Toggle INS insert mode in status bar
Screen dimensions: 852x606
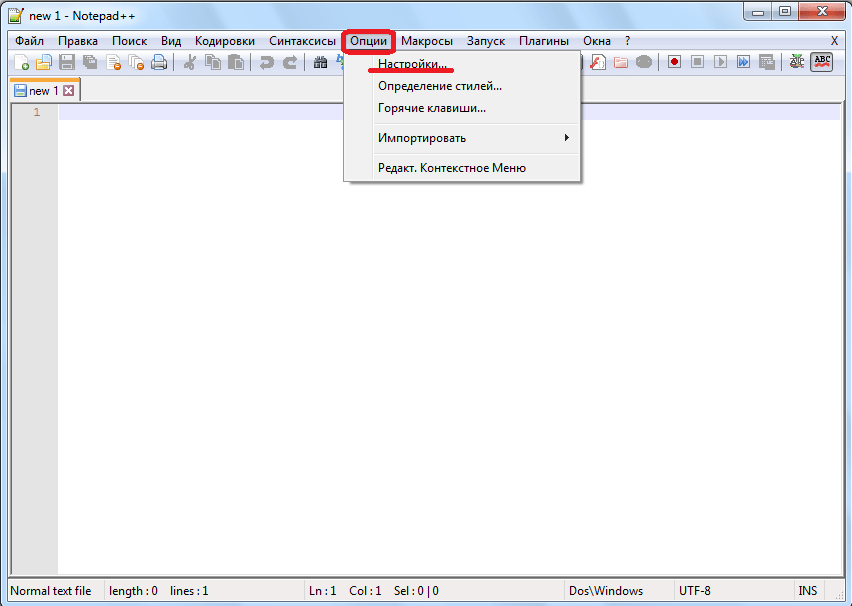click(x=808, y=591)
